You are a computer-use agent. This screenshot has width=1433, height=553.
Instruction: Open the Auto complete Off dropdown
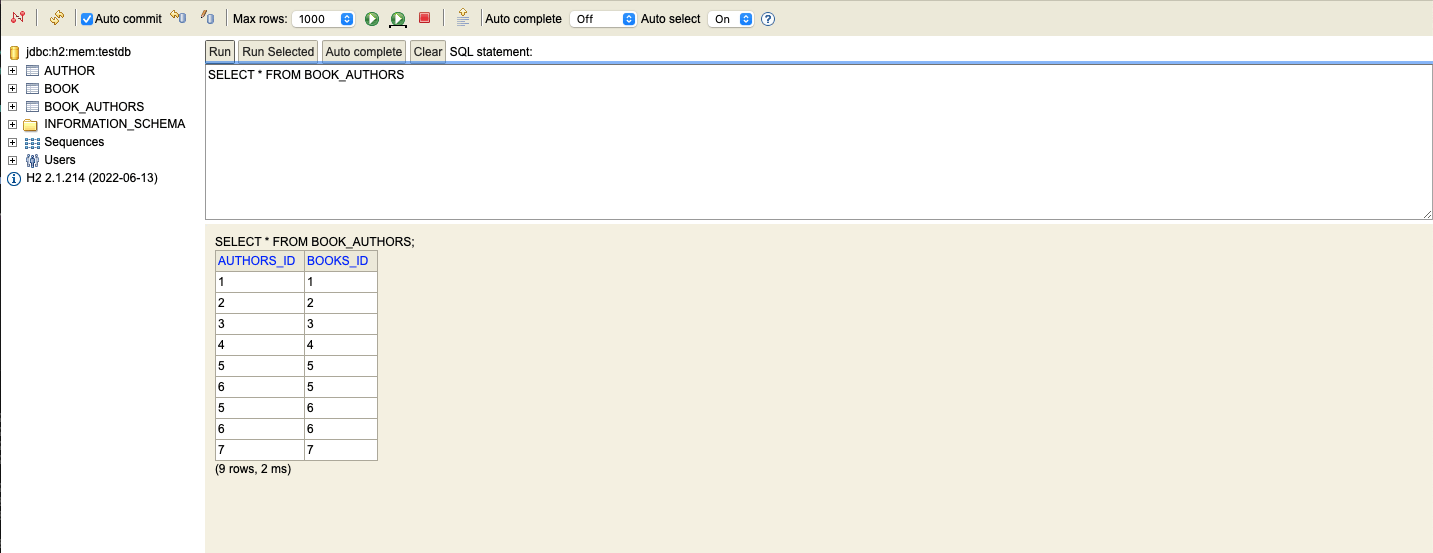pyautogui.click(x=603, y=19)
